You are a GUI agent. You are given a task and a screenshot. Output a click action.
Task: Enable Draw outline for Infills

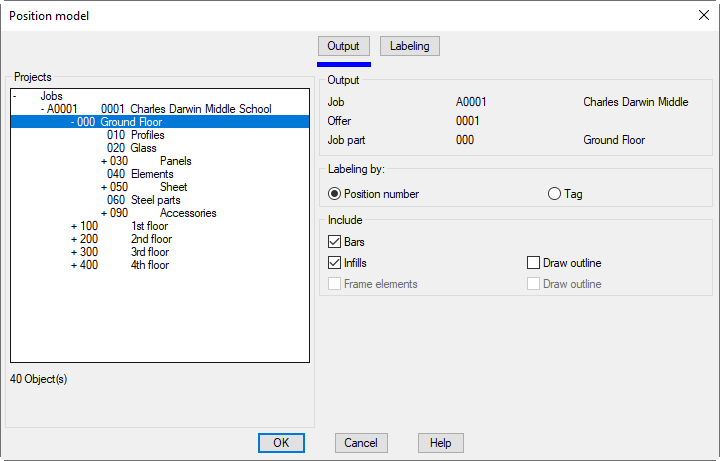(x=535, y=263)
